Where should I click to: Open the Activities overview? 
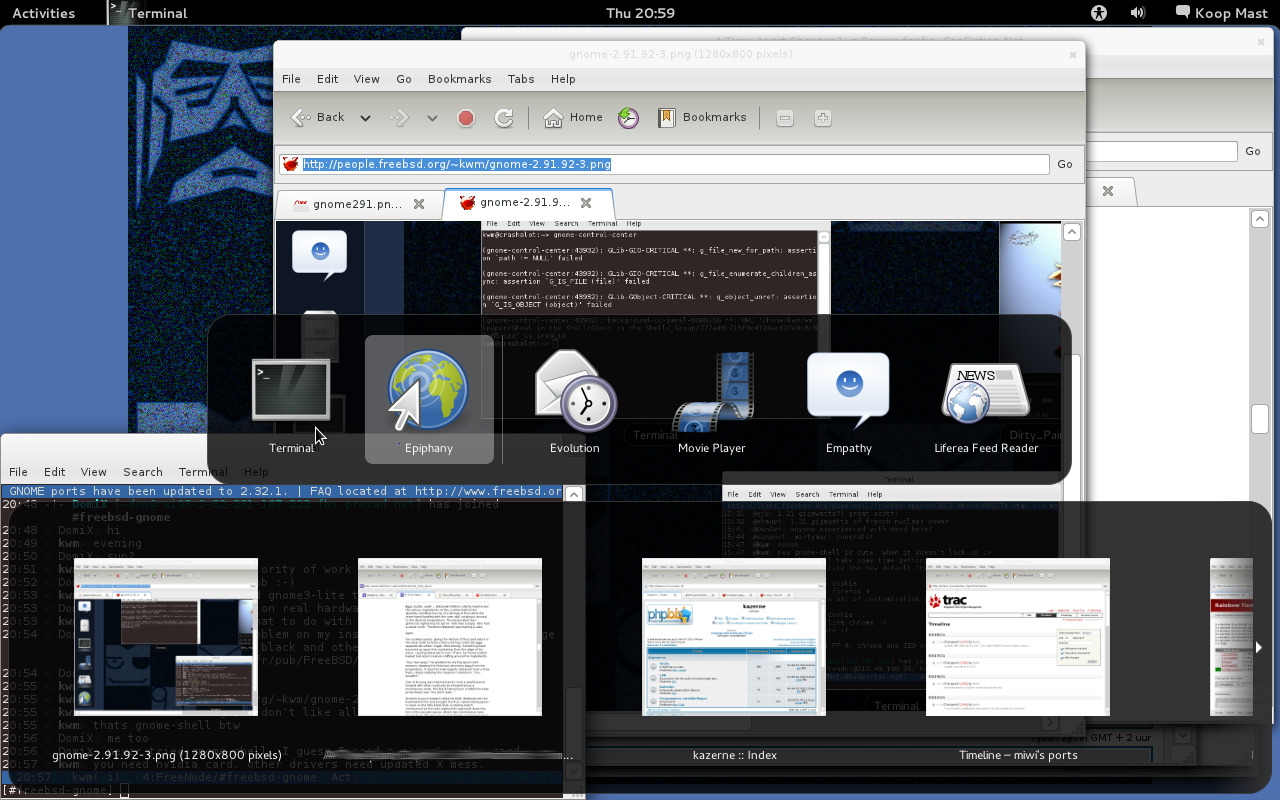[x=43, y=13]
